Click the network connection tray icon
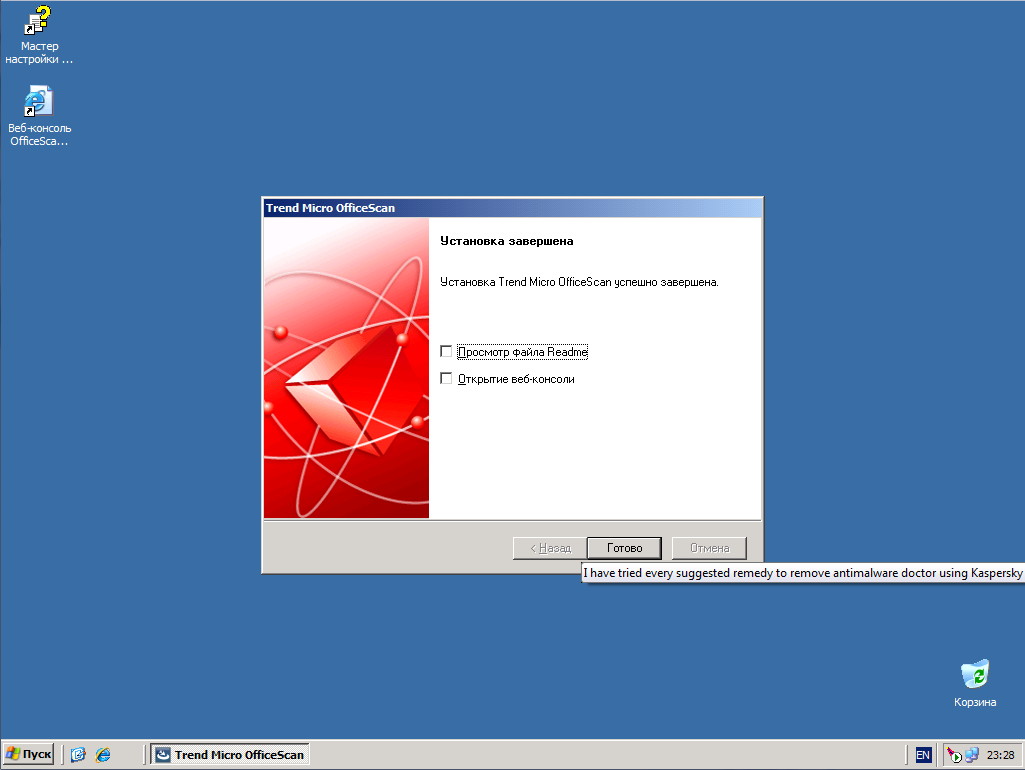 click(x=972, y=755)
